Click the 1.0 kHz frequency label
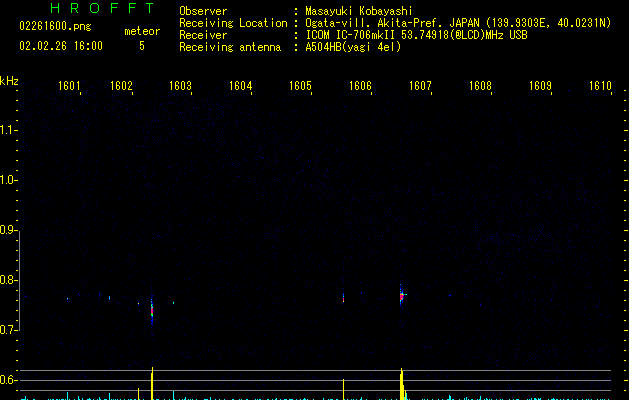 click(8, 180)
